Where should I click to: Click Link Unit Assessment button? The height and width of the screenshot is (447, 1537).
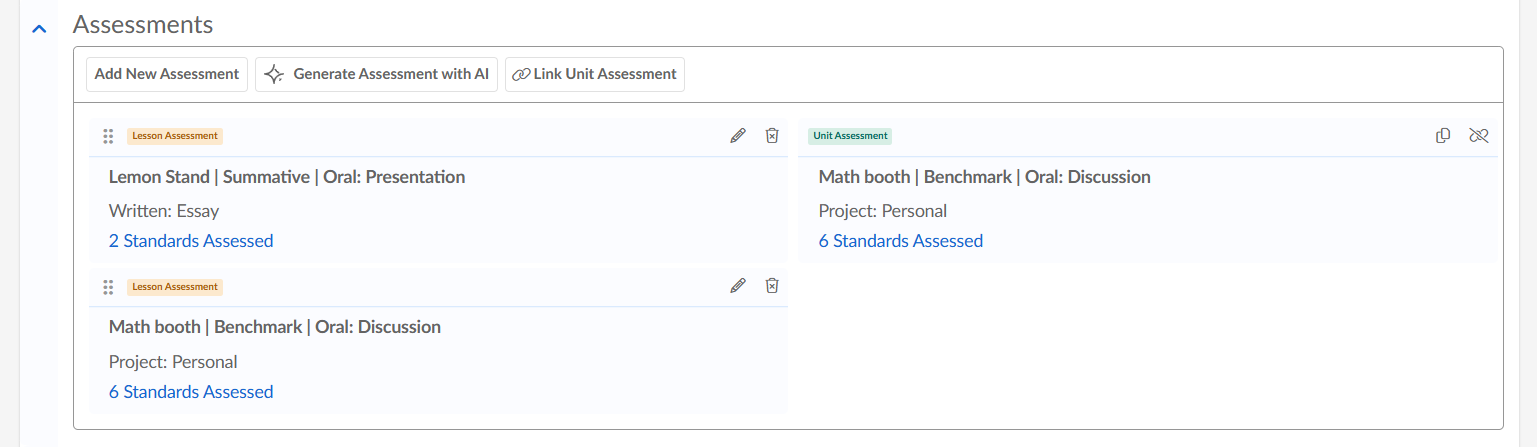click(595, 74)
